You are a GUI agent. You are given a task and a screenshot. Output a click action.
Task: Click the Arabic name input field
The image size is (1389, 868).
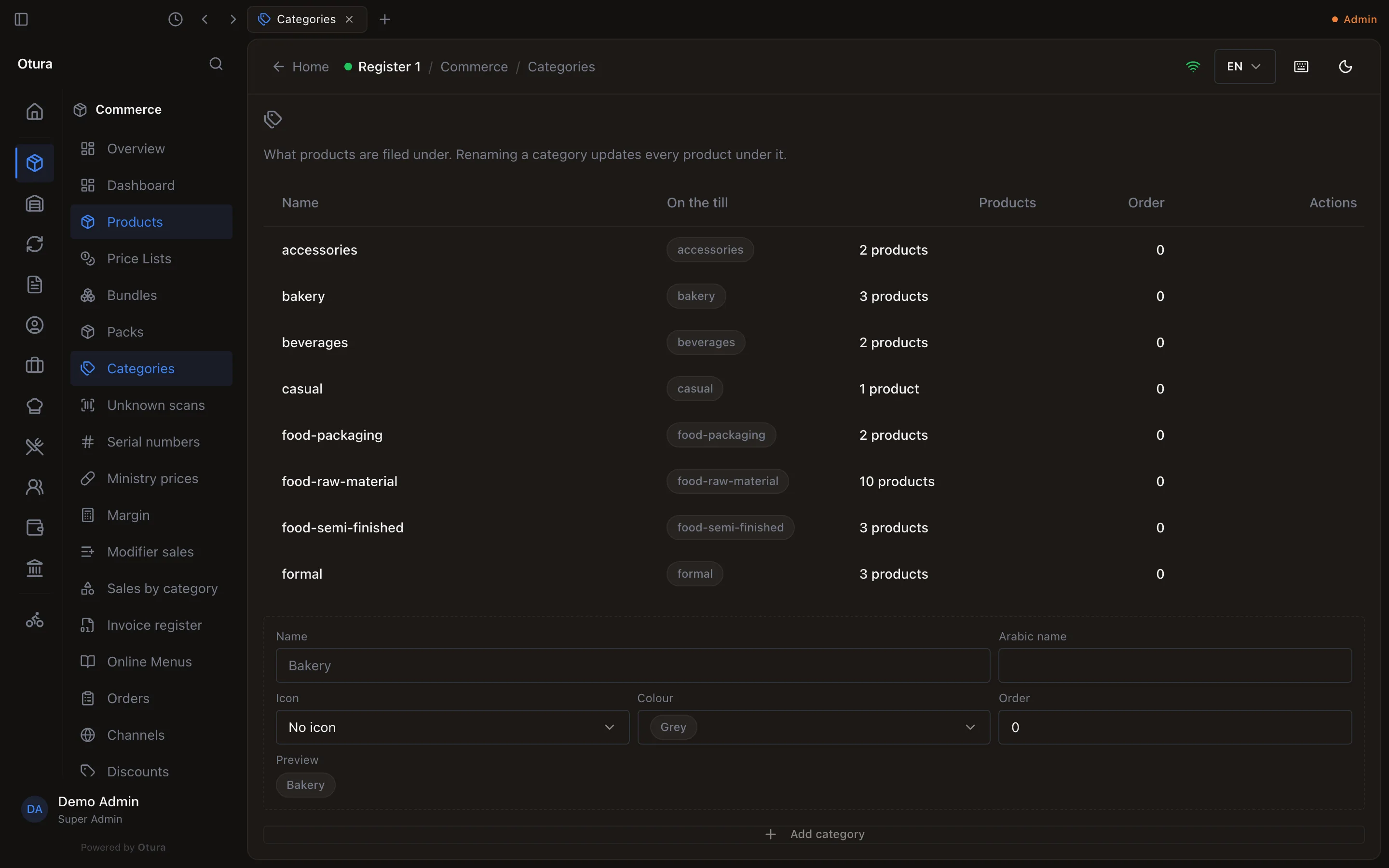click(x=1175, y=665)
